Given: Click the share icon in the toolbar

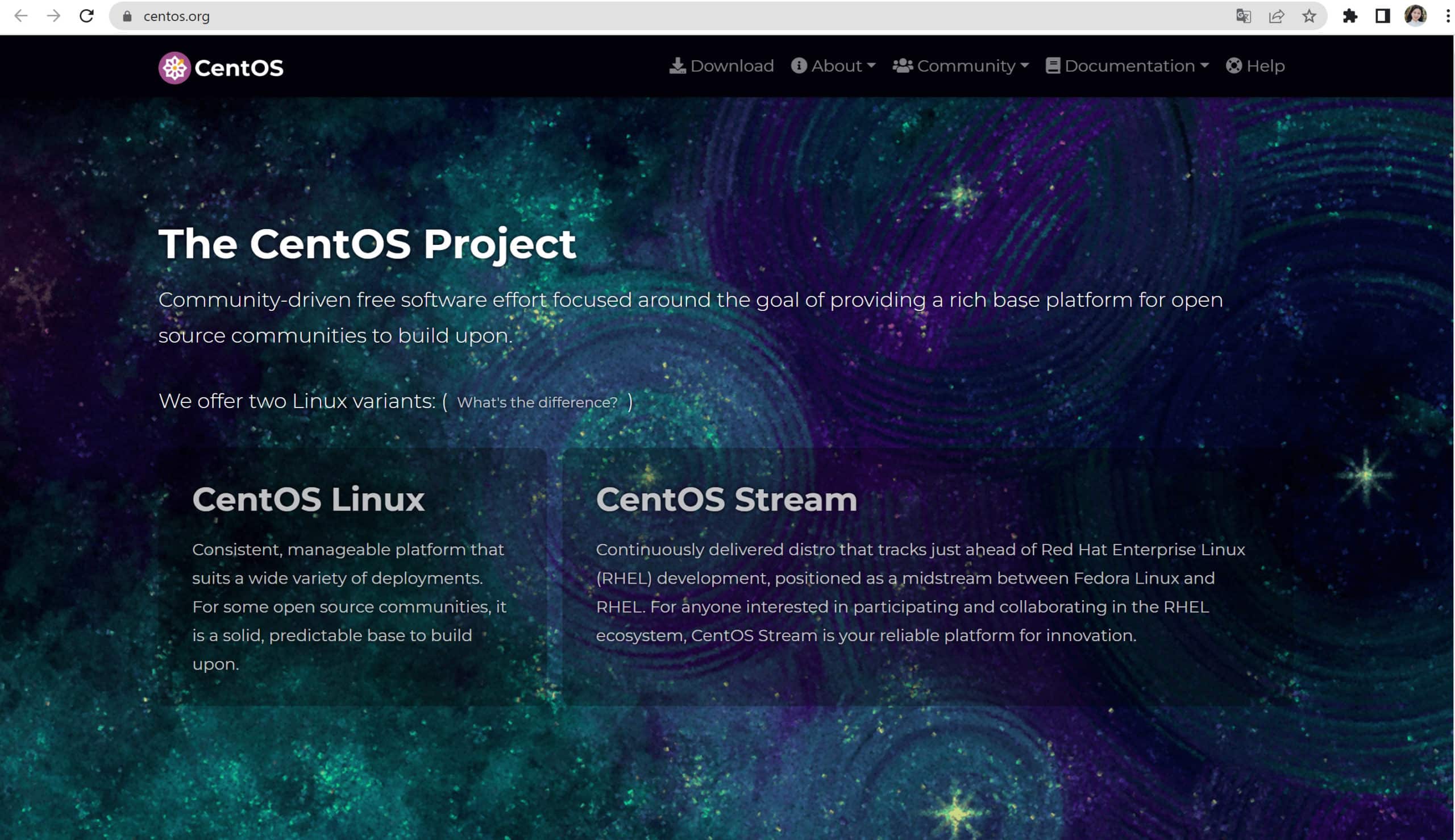Looking at the screenshot, I should (x=1277, y=16).
